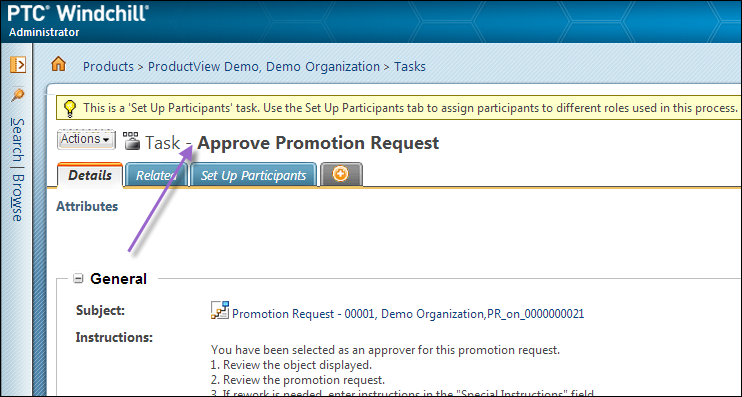Click 'Review the promotion request' instruction
742x397 pixels.
pos(298,380)
